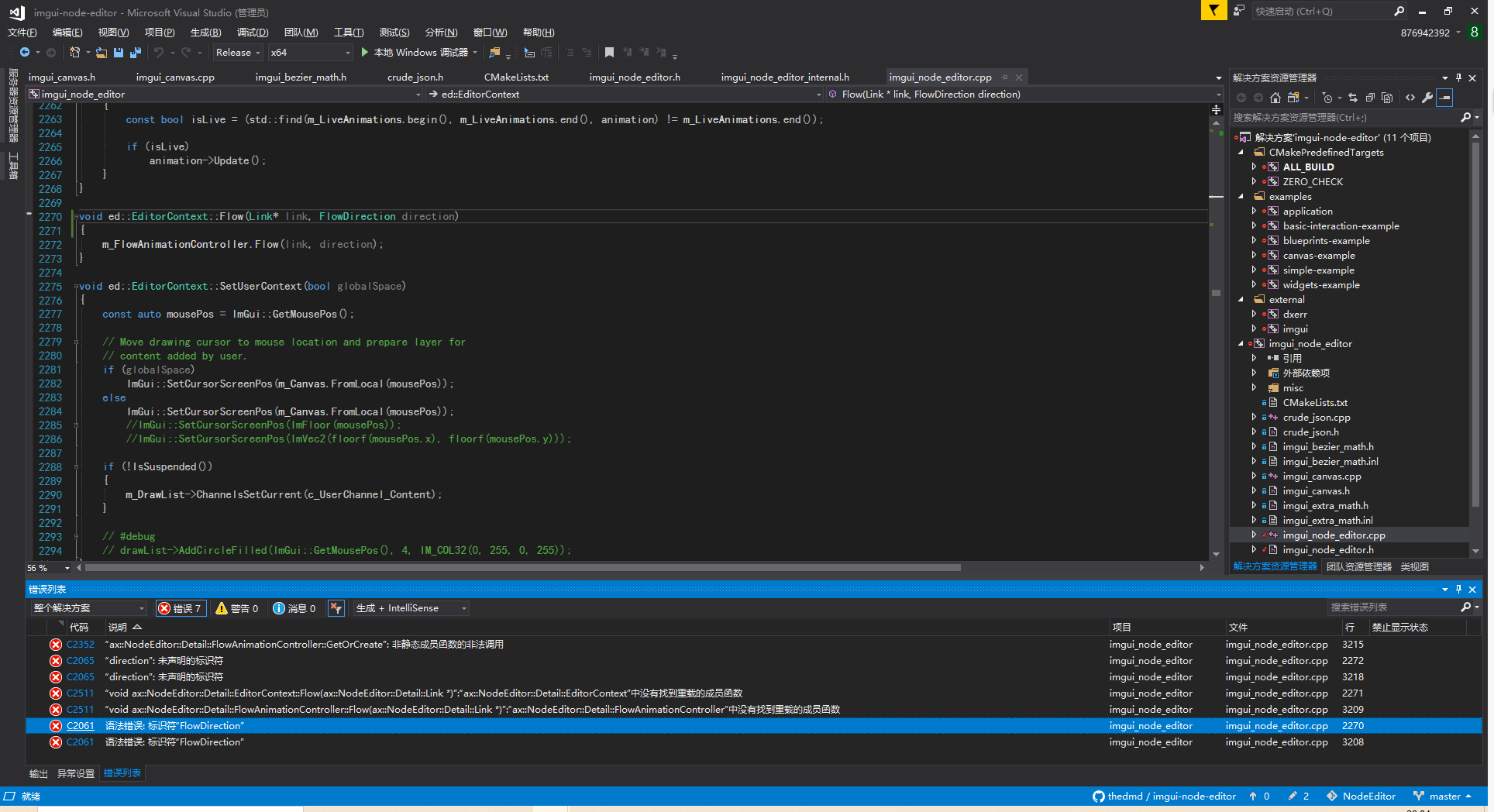Click the bookmark icon in the toolbar

tap(609, 53)
